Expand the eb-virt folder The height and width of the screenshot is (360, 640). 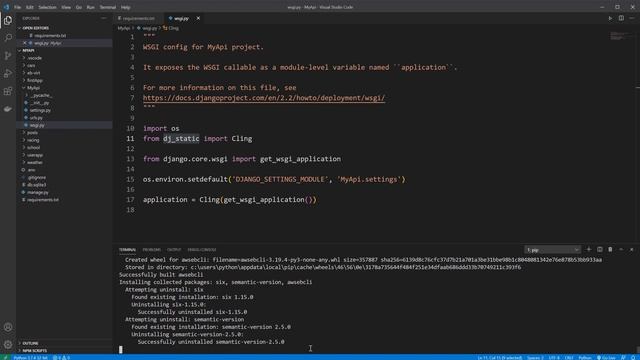pos(31,73)
